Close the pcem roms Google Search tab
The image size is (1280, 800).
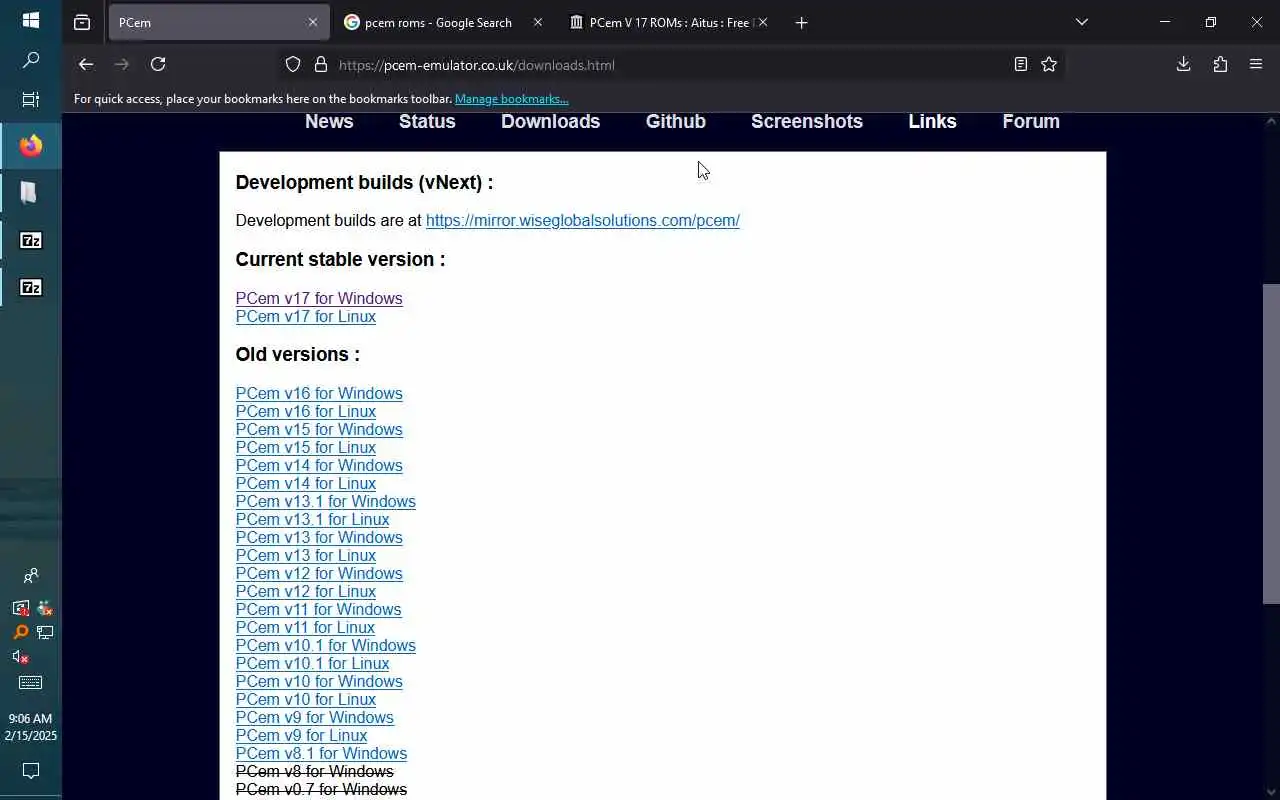[538, 22]
